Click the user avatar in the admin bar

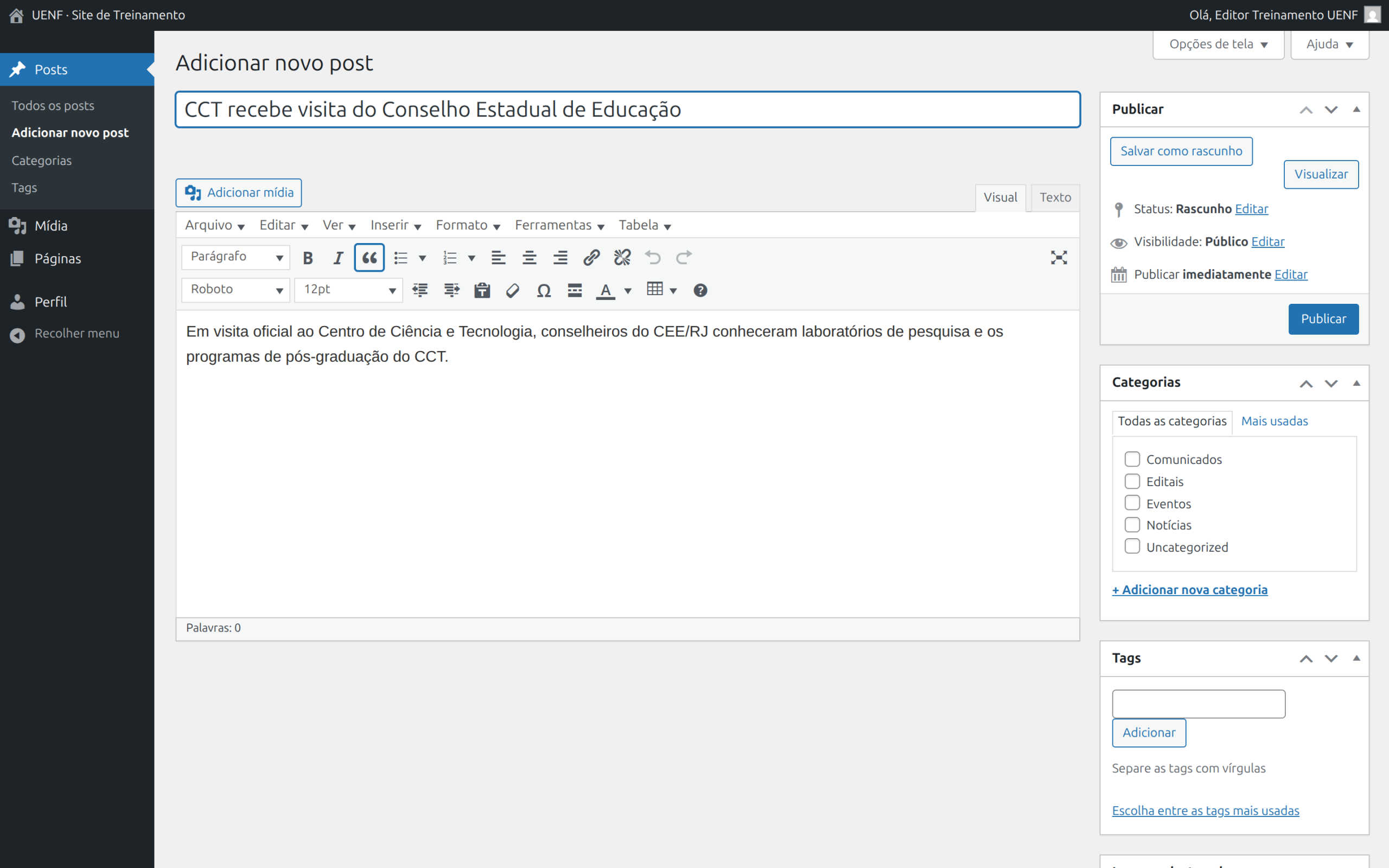coord(1372,15)
